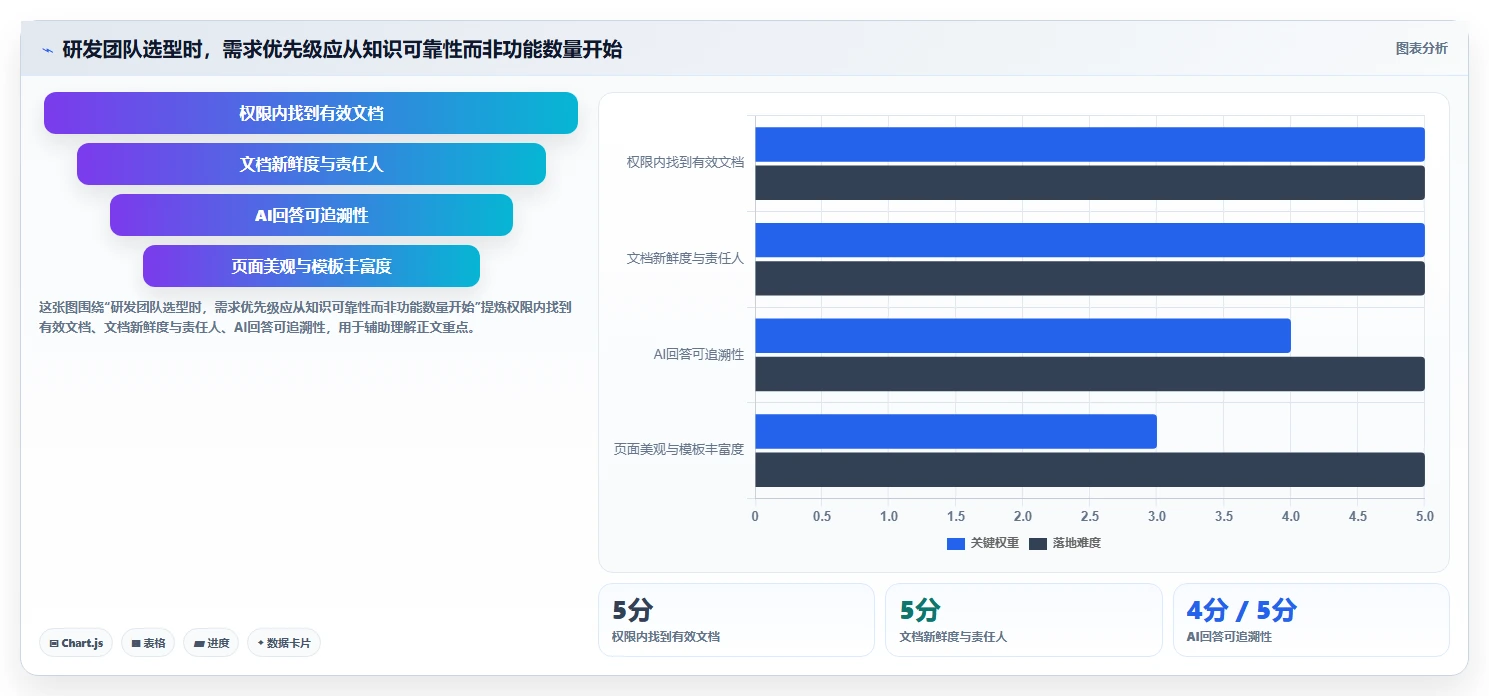
Task: Click dark 落地难度 bar for 权限内找到有效文档
Action: pyautogui.click(x=1089, y=182)
